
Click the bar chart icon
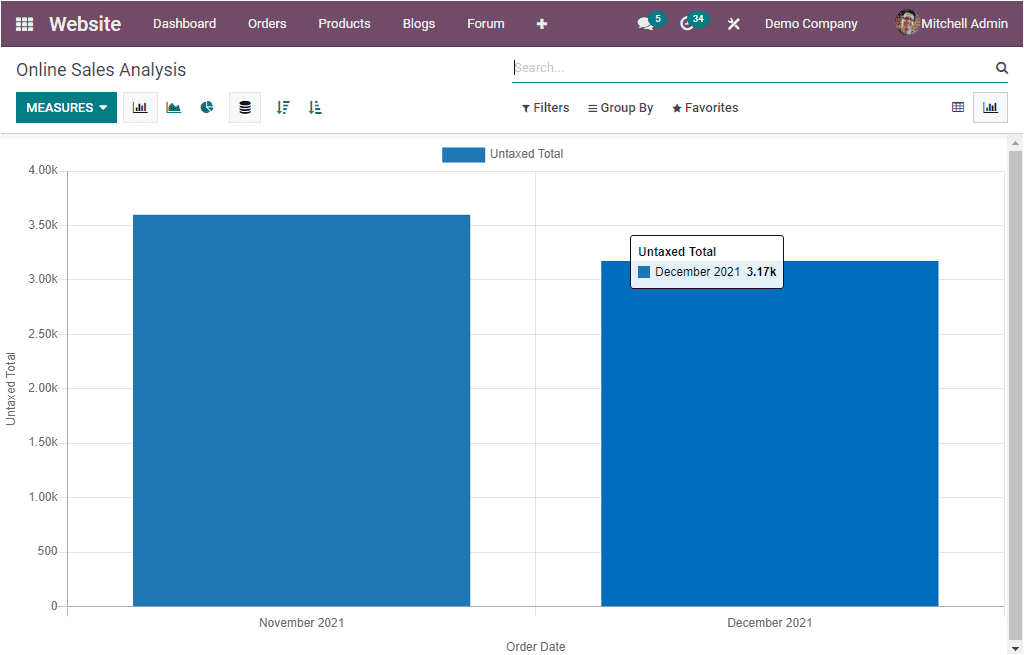click(140, 107)
